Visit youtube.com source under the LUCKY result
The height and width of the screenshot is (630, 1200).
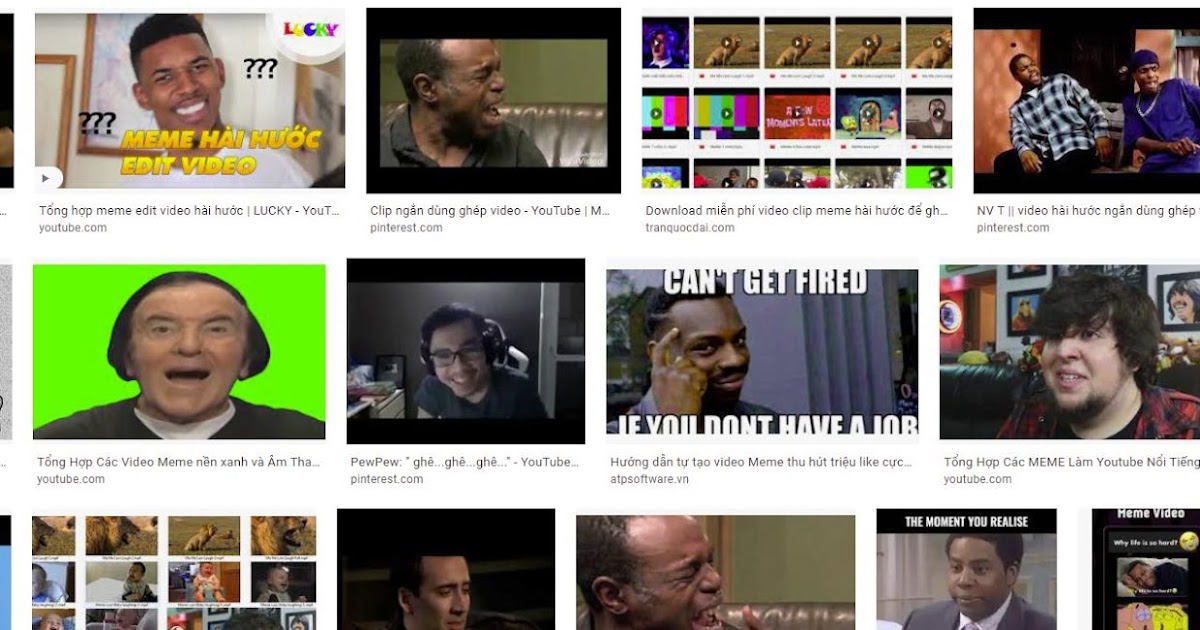click(x=73, y=227)
